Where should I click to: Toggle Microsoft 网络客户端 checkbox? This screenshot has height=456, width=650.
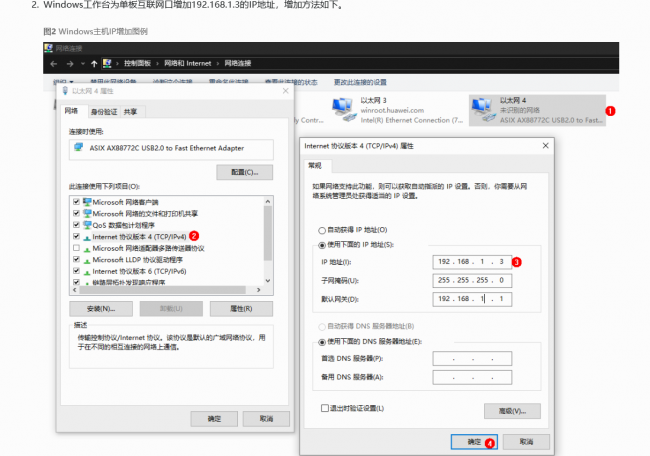point(76,202)
